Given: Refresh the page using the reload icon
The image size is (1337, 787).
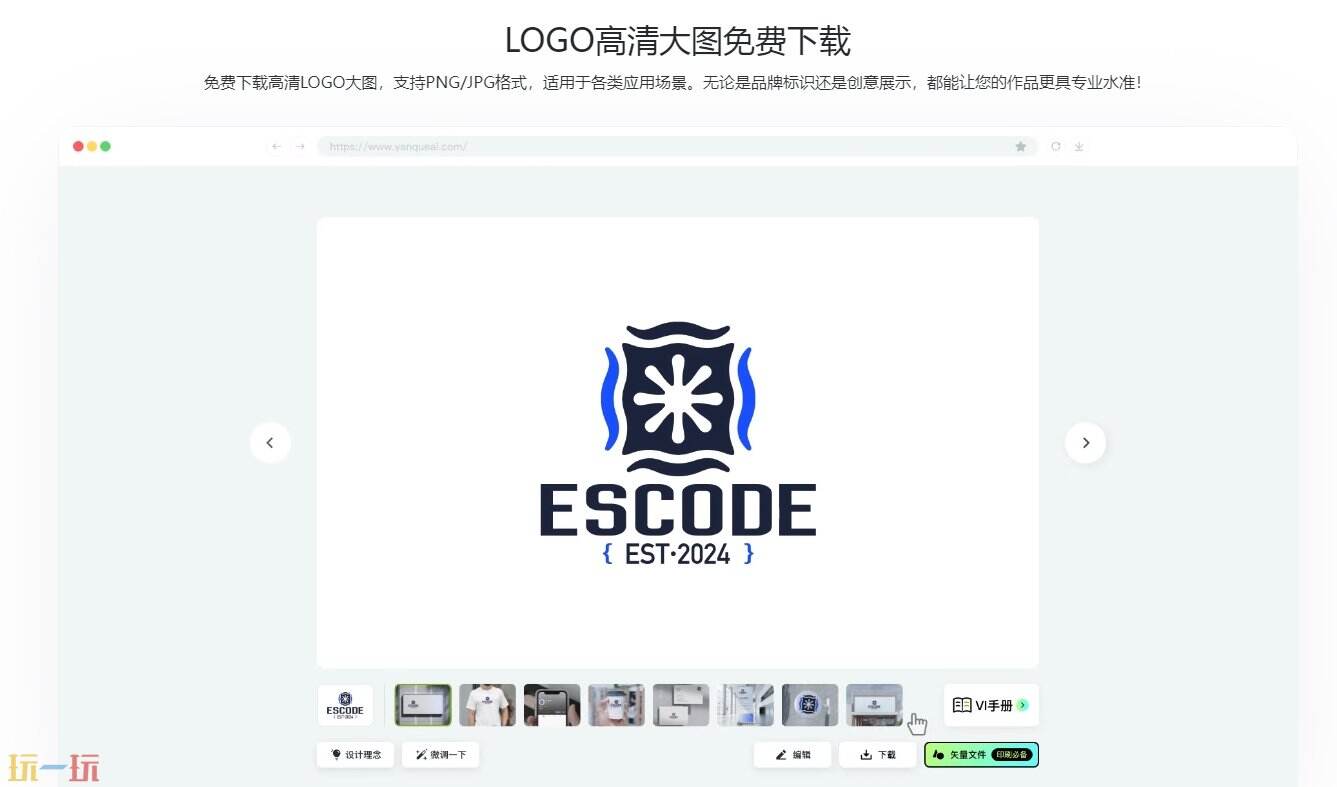Looking at the screenshot, I should [x=1056, y=146].
